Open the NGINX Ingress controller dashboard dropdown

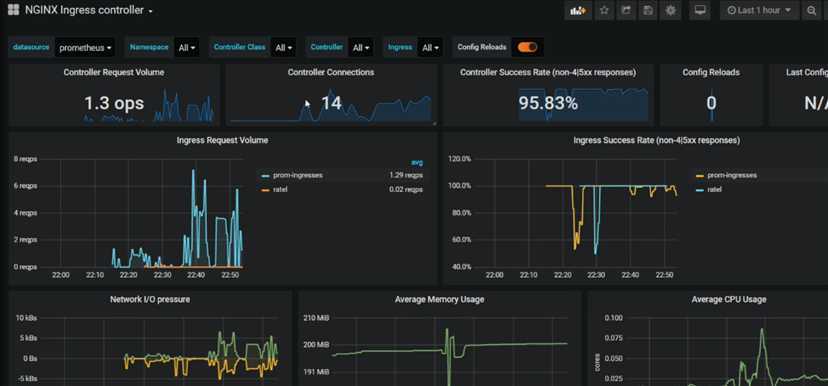point(89,11)
